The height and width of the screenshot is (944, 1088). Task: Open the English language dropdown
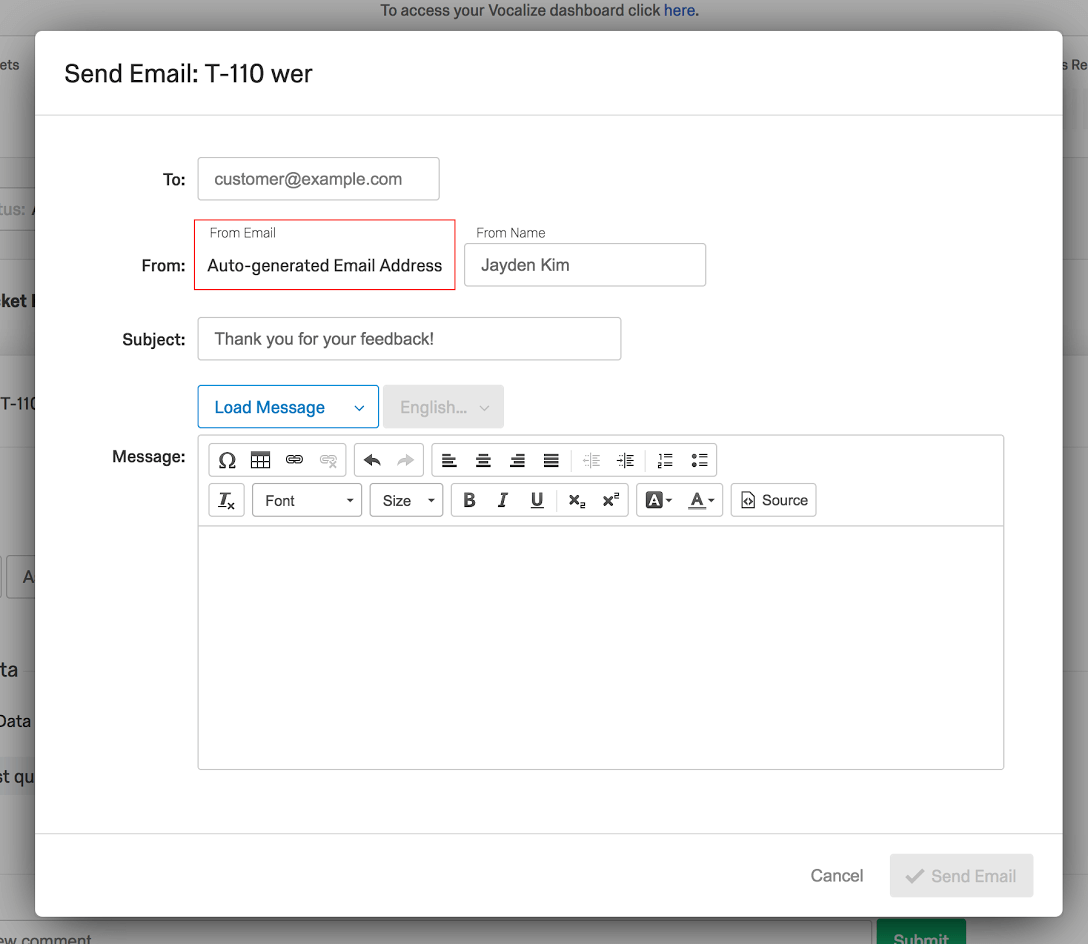pyautogui.click(x=443, y=407)
